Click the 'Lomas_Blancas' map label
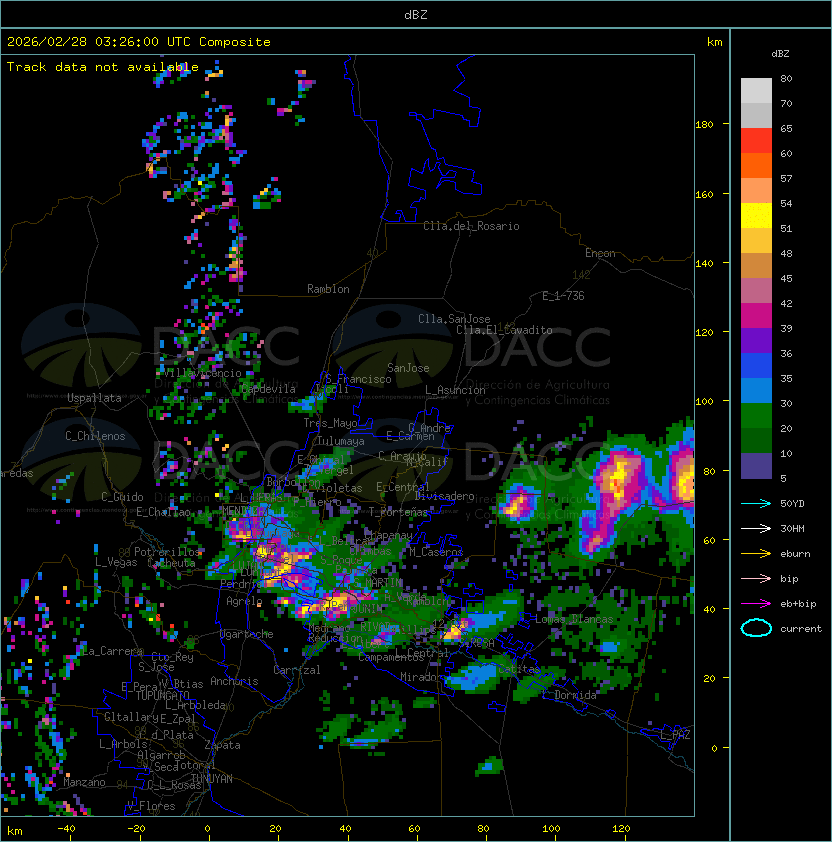The height and width of the screenshot is (842, 832). pos(574,620)
